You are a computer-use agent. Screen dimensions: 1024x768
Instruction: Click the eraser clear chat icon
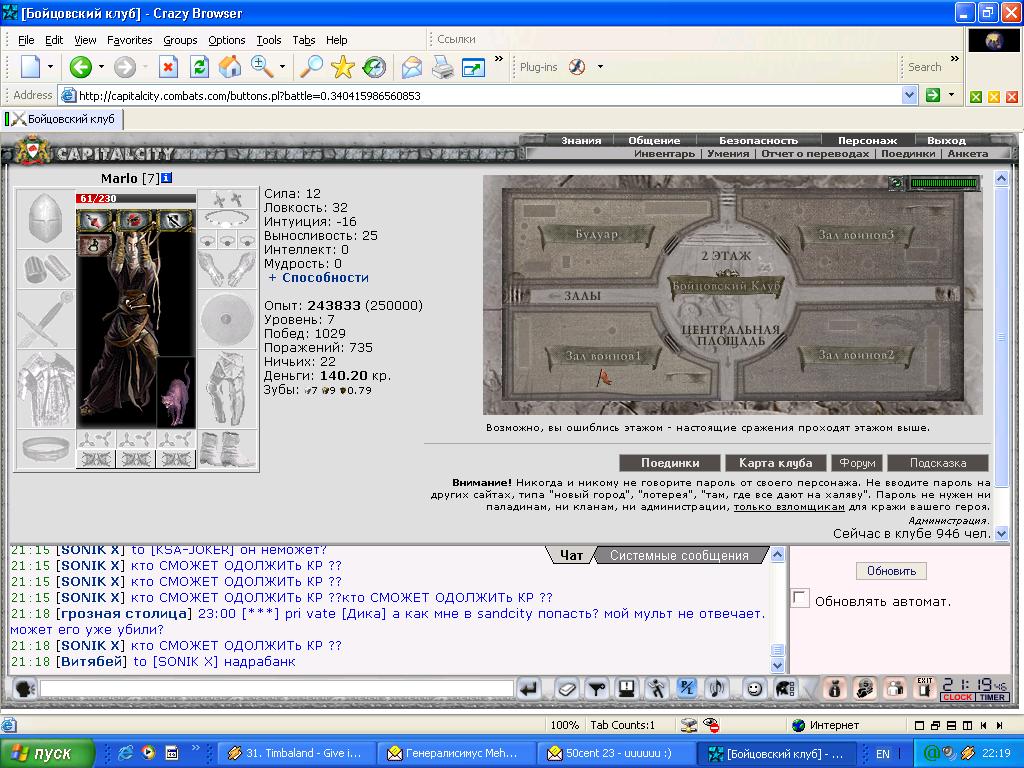click(568, 688)
